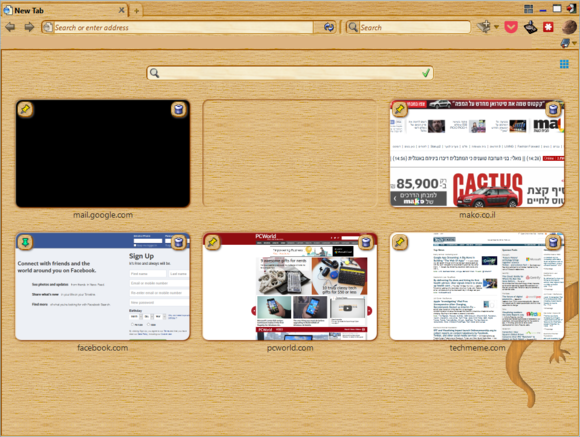Close the New Tab tab
This screenshot has width=580, height=437.
pyautogui.click(x=121, y=10)
